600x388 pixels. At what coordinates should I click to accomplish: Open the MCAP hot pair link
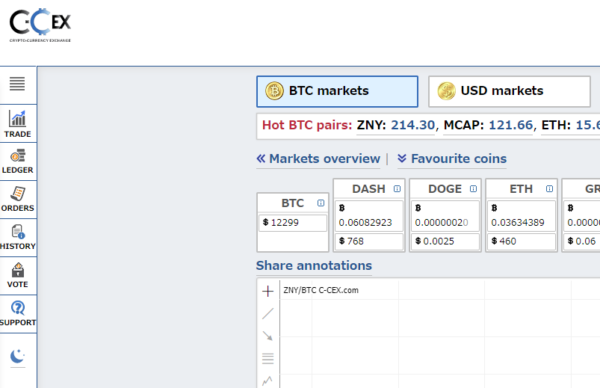pyautogui.click(x=488, y=125)
